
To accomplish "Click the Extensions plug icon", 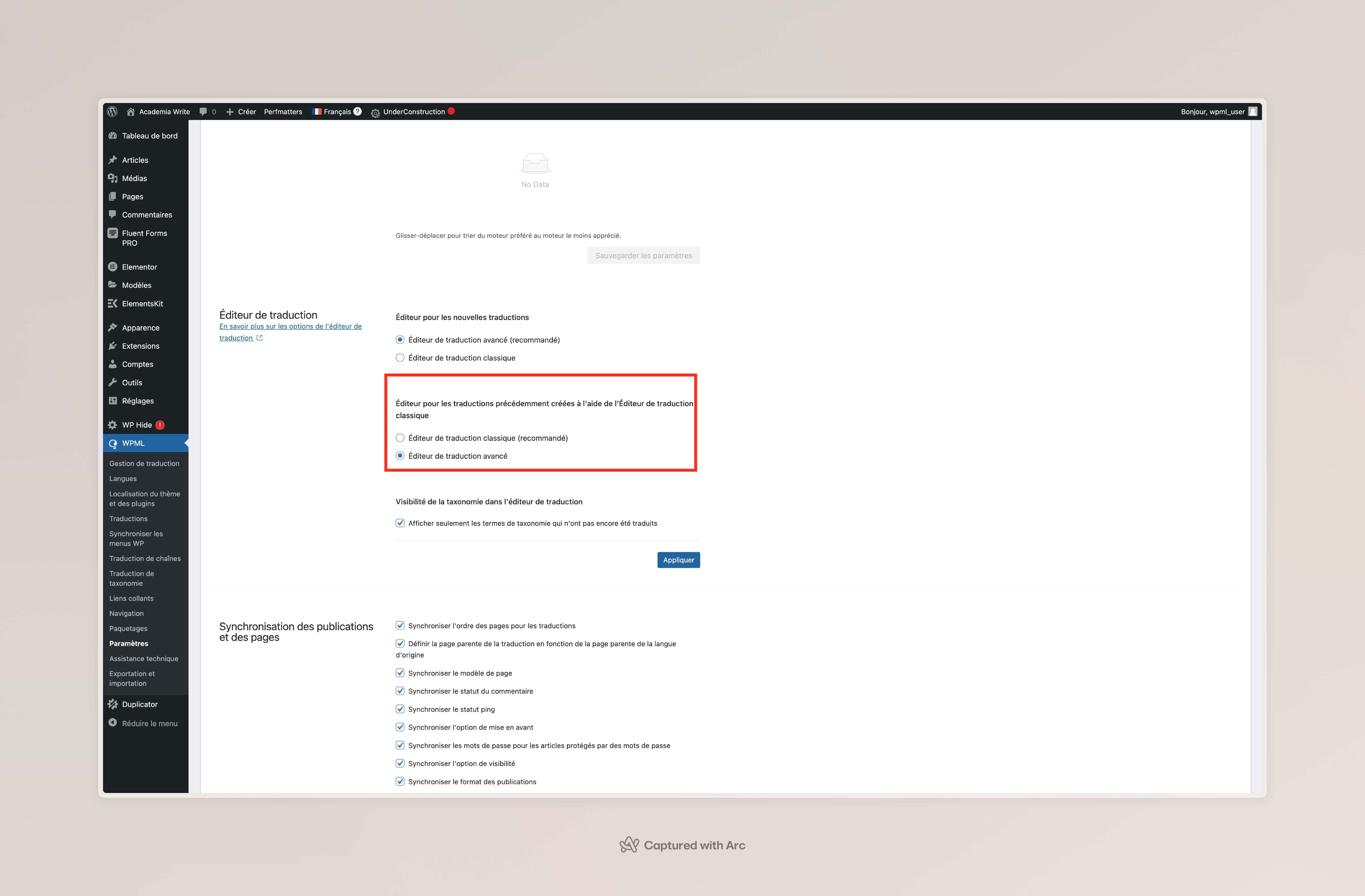I will [113, 345].
